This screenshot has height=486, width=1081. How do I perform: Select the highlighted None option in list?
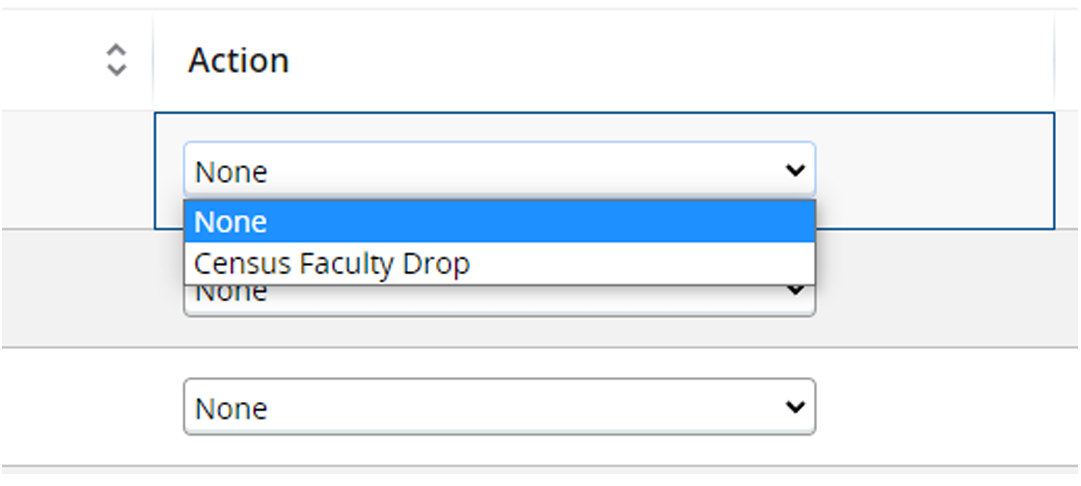(498, 221)
